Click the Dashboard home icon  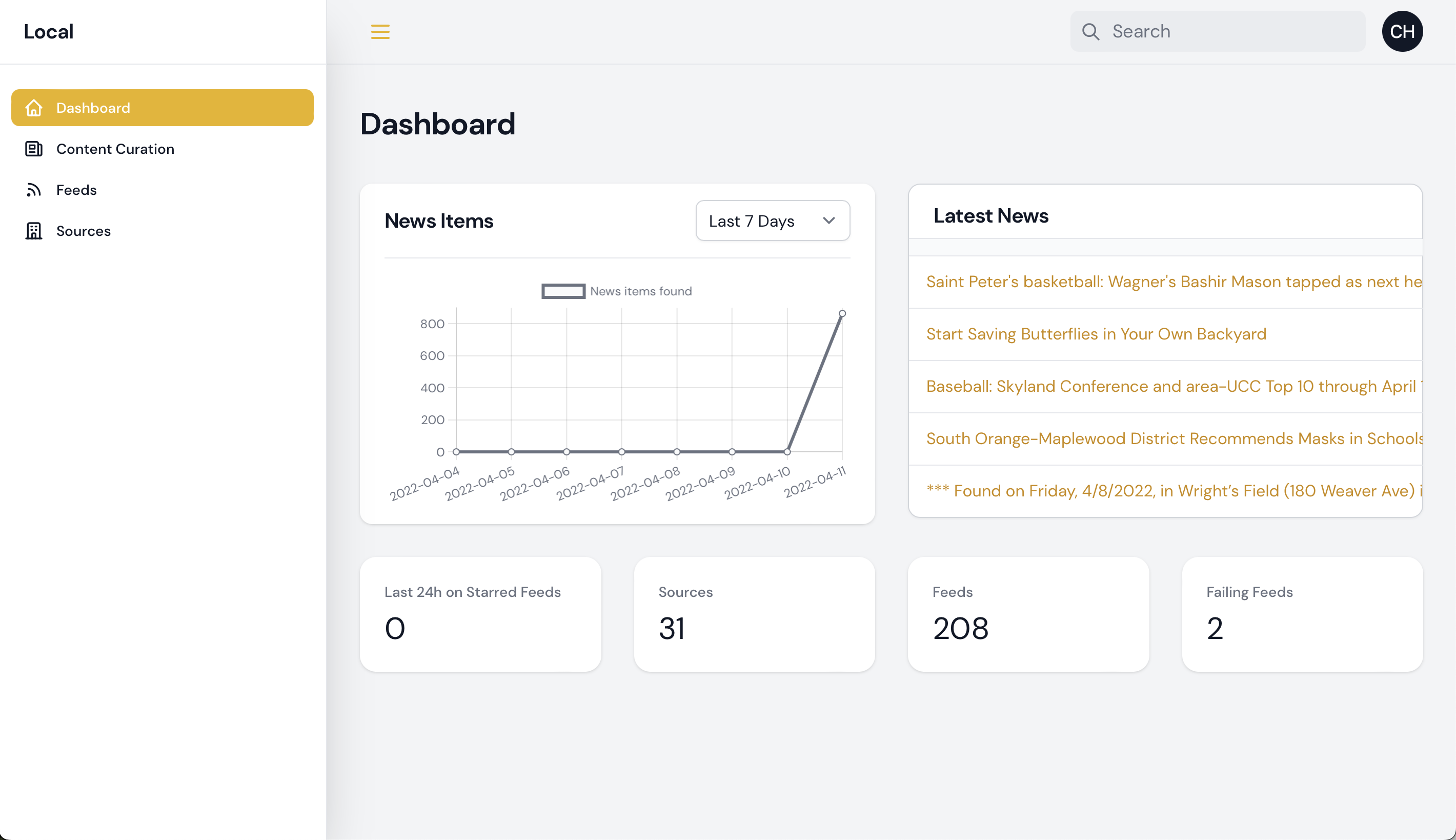[33, 108]
